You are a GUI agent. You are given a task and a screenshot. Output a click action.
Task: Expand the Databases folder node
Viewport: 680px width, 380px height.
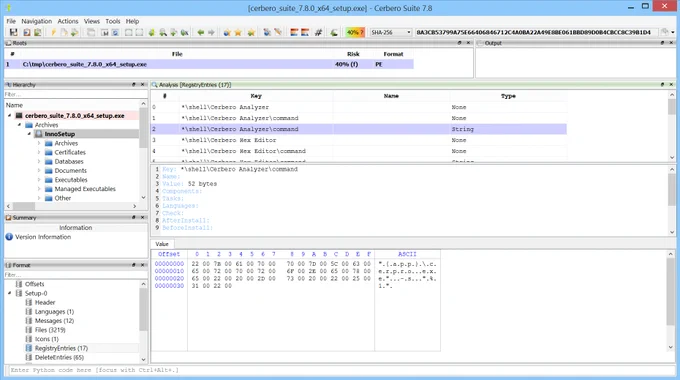pyautogui.click(x=39, y=161)
